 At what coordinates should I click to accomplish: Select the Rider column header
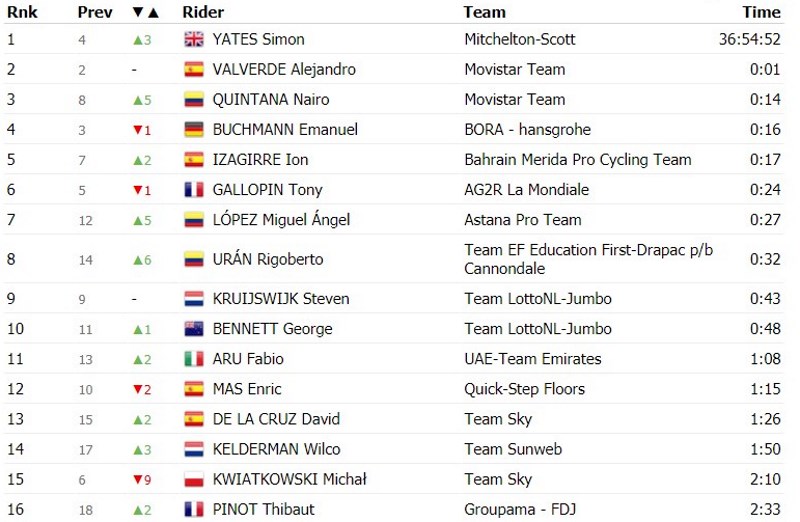[203, 12]
